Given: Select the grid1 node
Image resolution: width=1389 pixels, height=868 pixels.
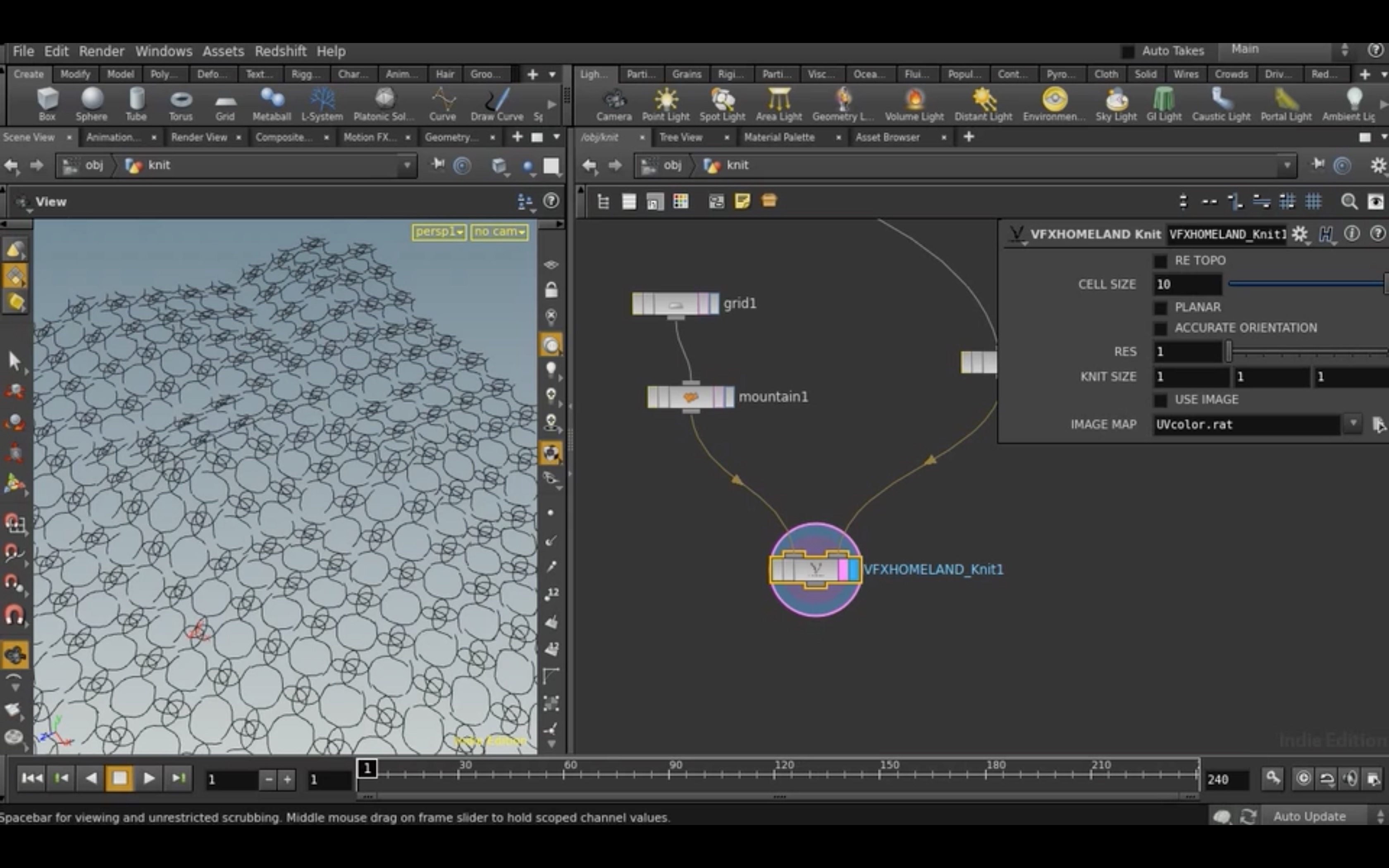Looking at the screenshot, I should 675,303.
